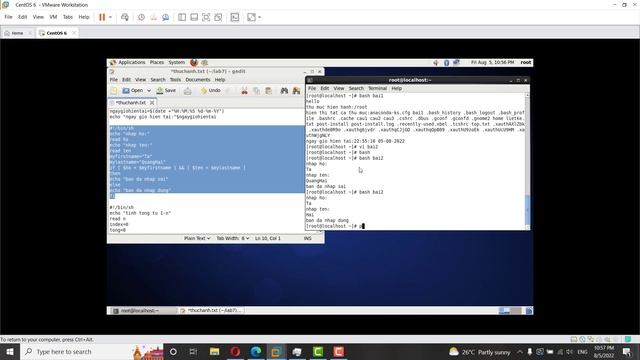The image size is (640, 360).
Task: Click the volume icon in GNOME panel
Action: (x=436, y=62)
